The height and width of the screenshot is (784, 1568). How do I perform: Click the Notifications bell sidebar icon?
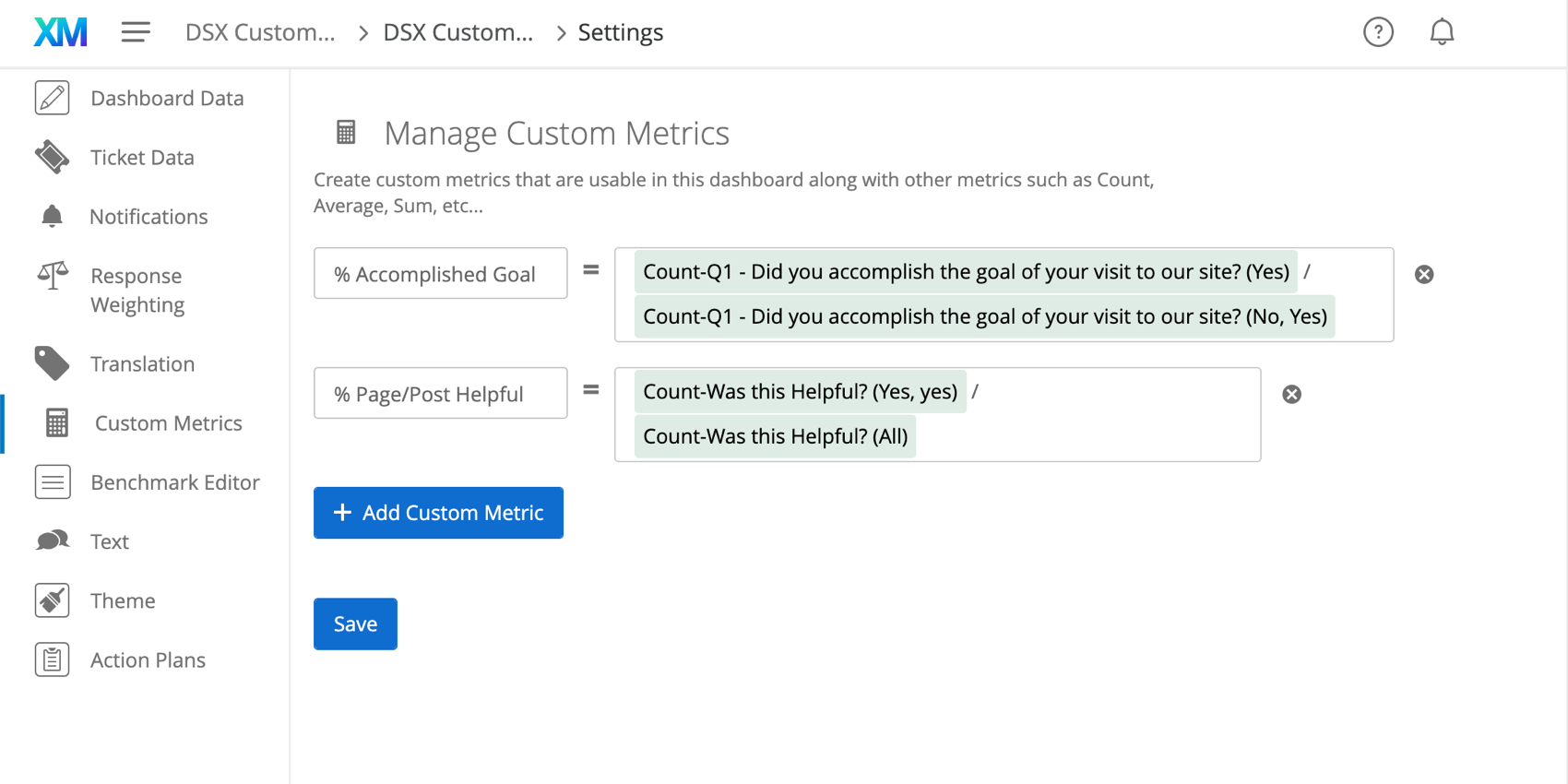click(x=52, y=216)
